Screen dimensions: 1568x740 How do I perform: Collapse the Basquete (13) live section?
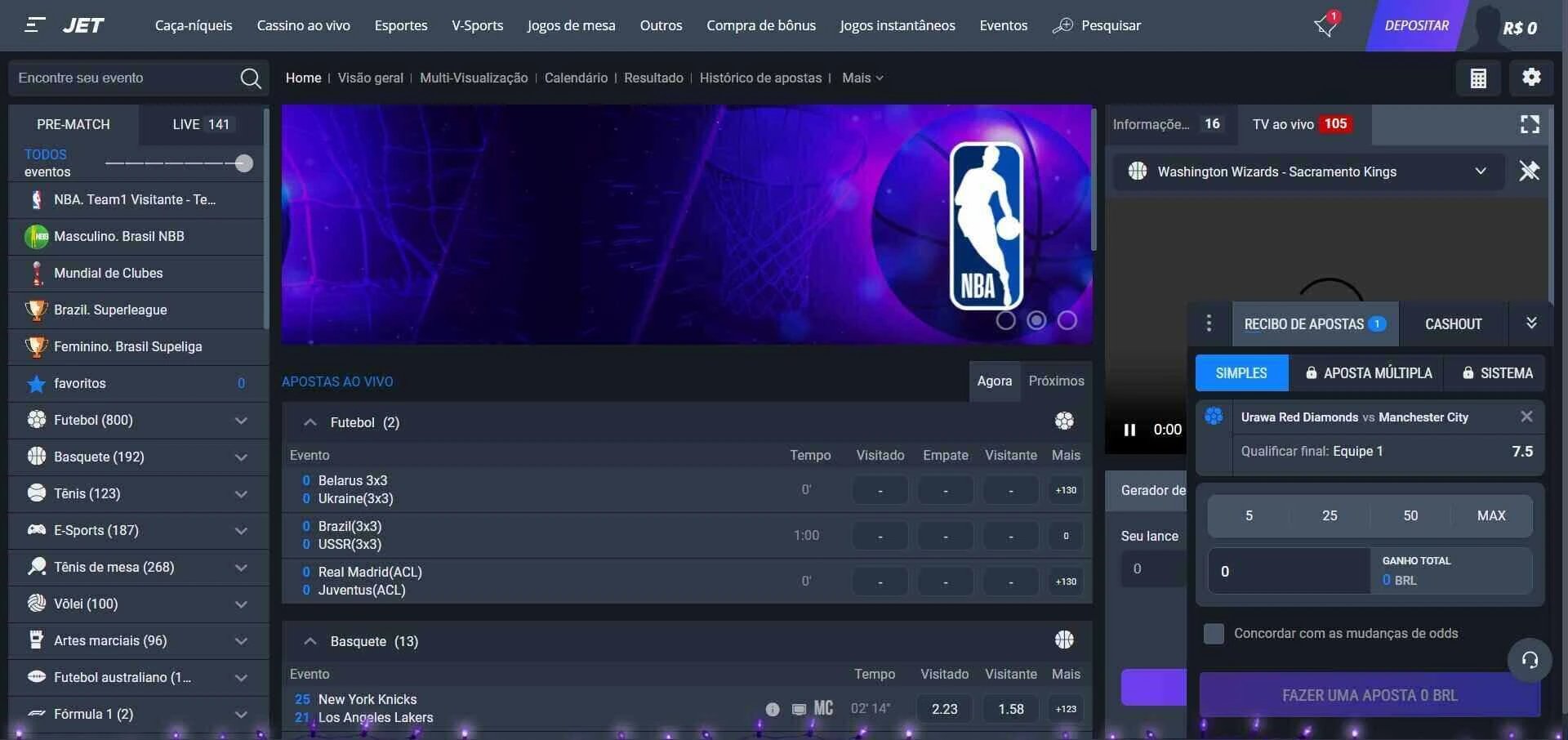310,641
